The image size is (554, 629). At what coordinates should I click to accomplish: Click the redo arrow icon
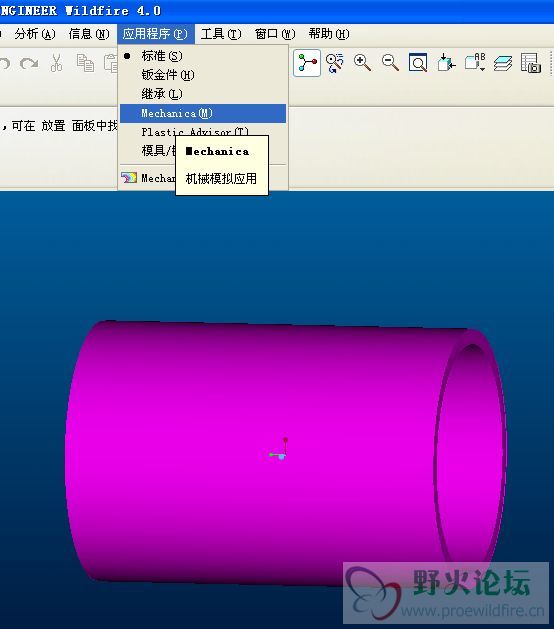coord(29,63)
